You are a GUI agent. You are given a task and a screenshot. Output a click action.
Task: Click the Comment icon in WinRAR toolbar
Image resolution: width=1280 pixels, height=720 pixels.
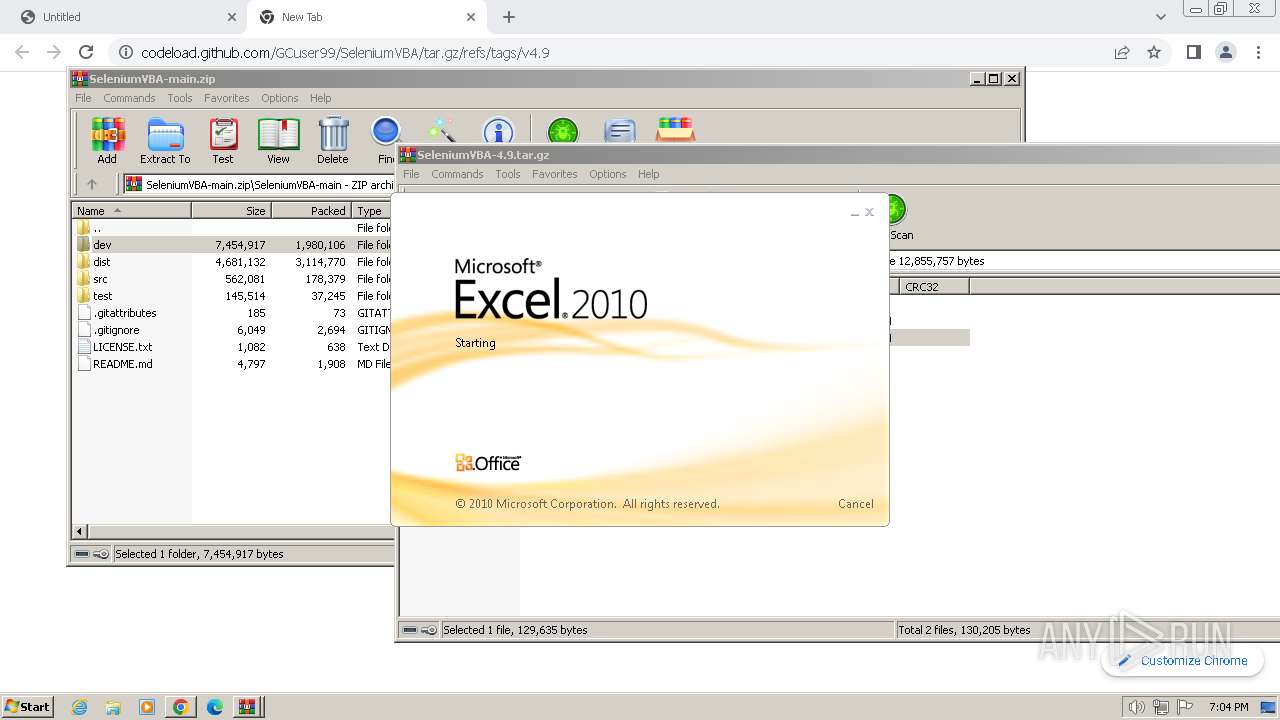(x=620, y=131)
